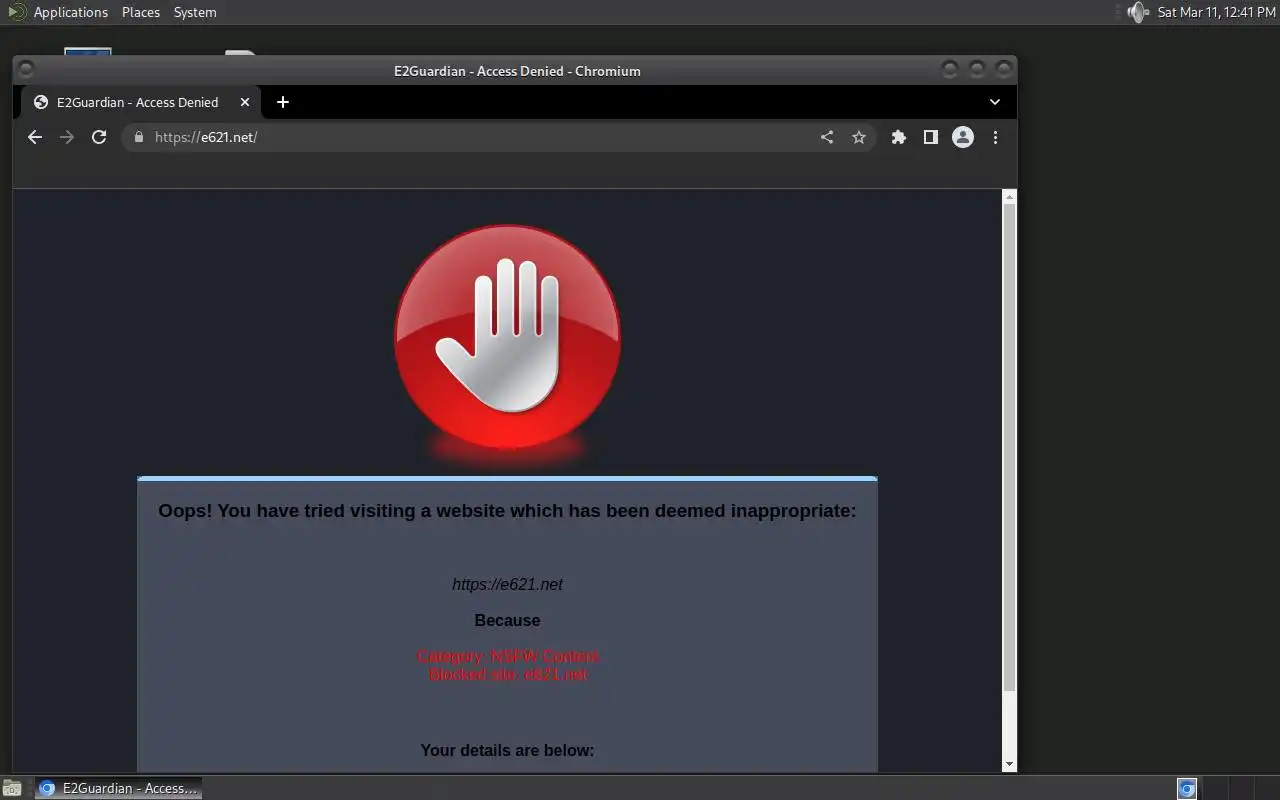Click the Chromium tray icon at bottom right

[1187, 788]
